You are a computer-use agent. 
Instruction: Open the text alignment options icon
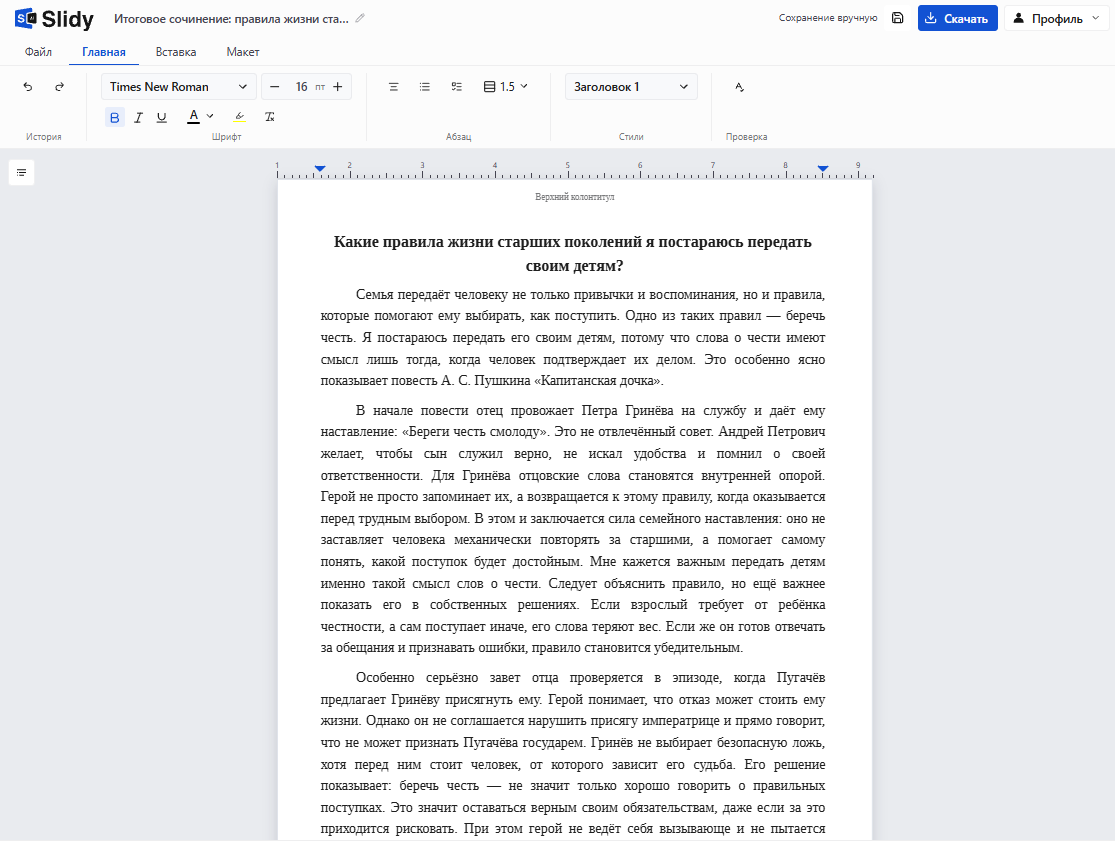[x=393, y=87]
